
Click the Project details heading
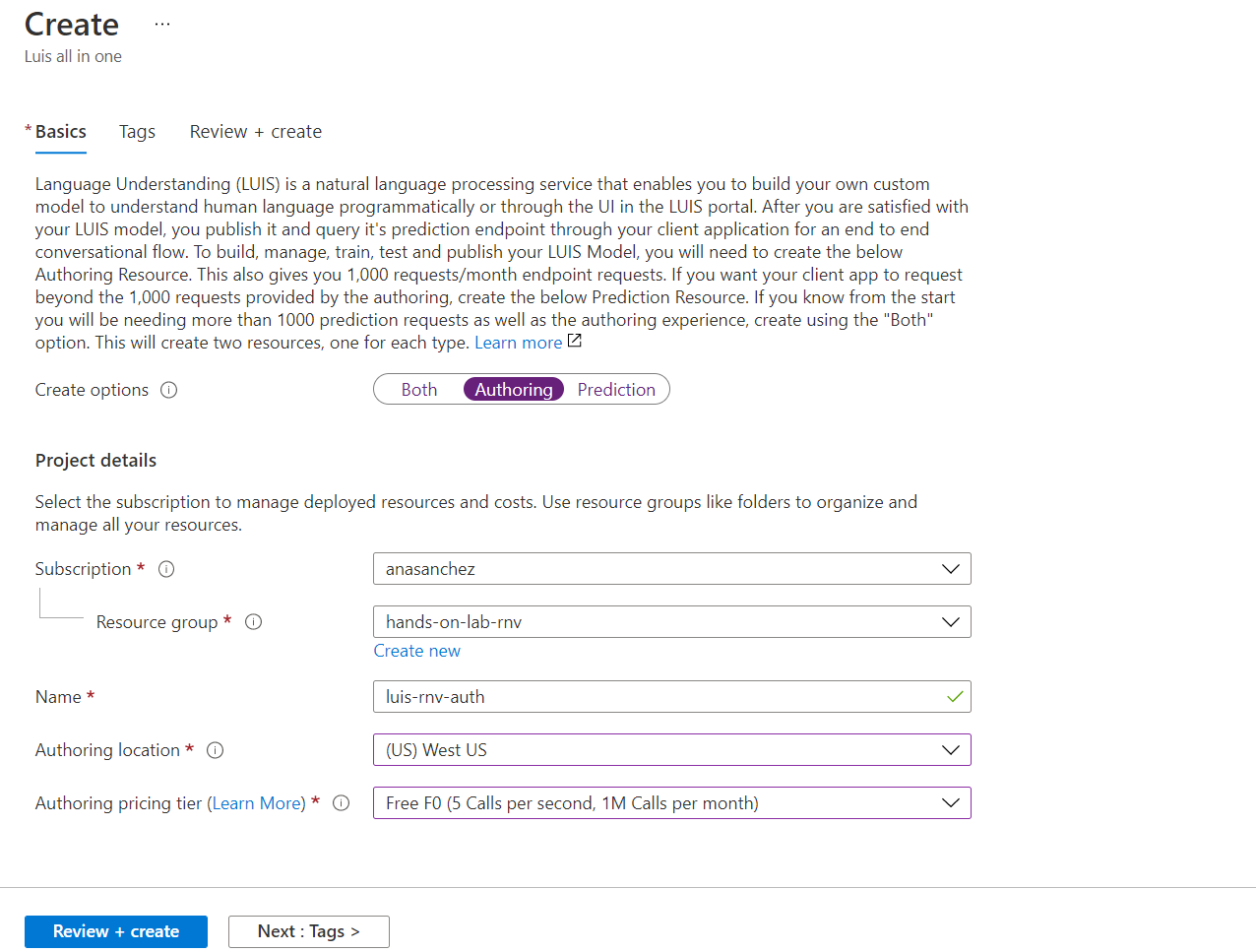click(x=96, y=461)
